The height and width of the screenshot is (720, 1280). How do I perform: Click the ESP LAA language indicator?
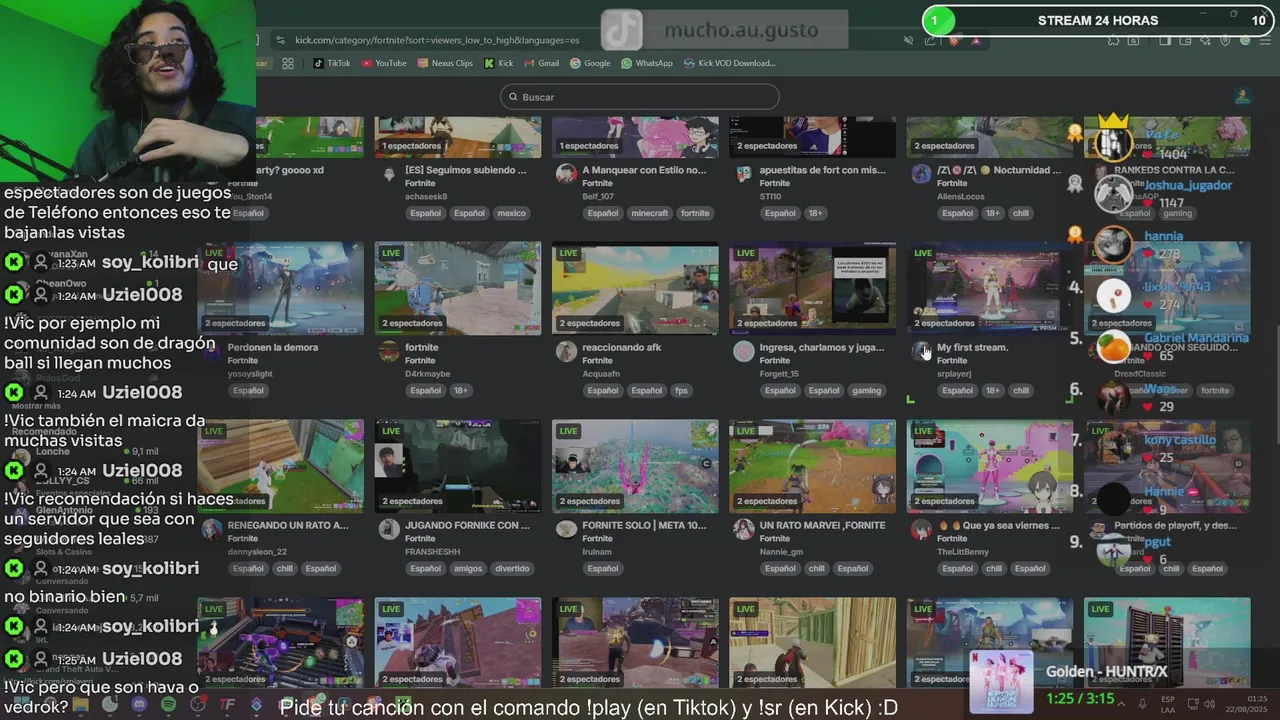coord(1167,704)
